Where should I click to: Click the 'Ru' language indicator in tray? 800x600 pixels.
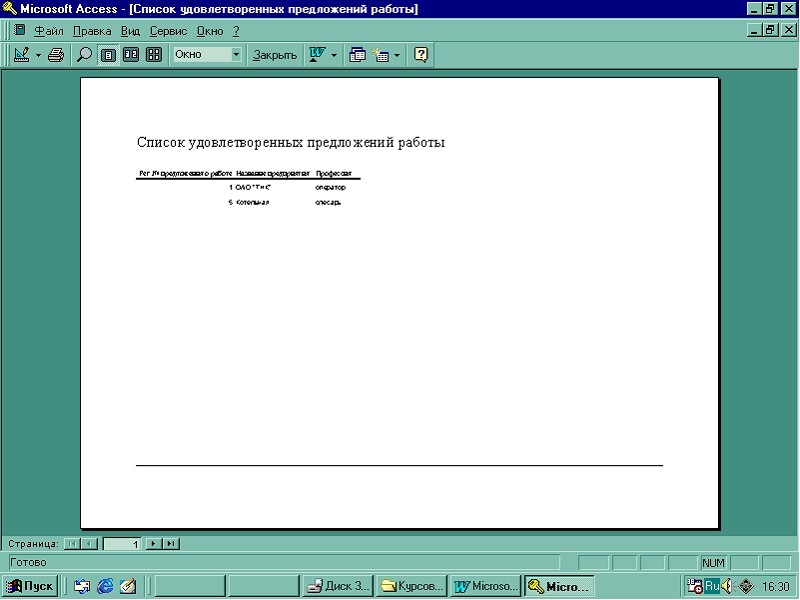coord(712,586)
